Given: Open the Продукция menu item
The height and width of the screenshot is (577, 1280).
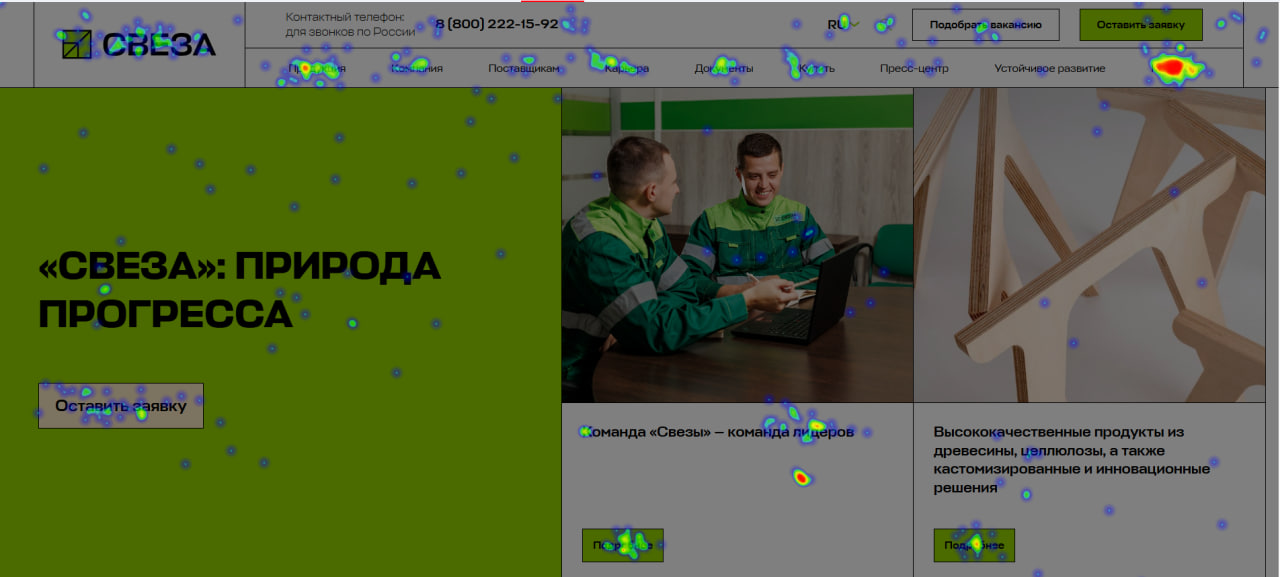Looking at the screenshot, I should [317, 69].
